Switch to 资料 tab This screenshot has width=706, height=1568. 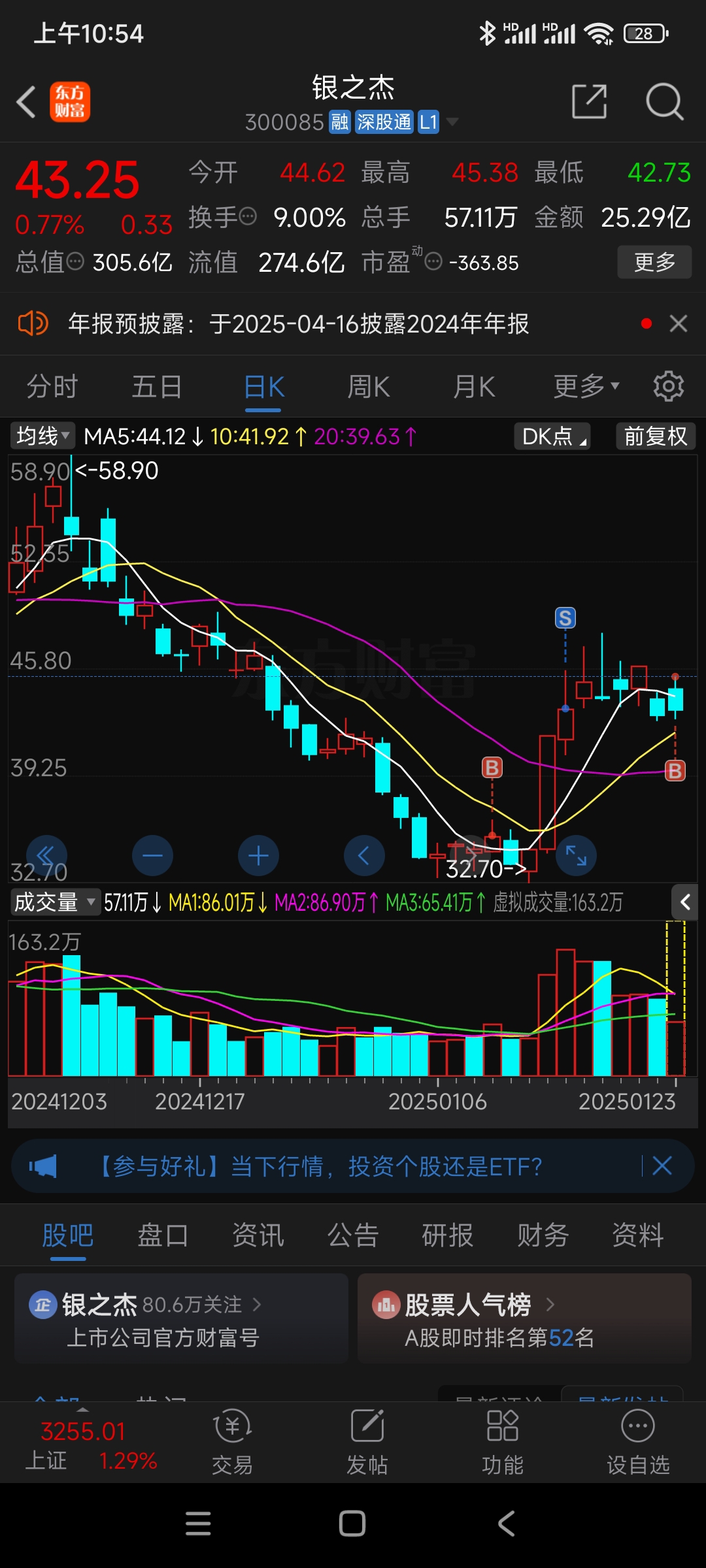coord(638,1235)
